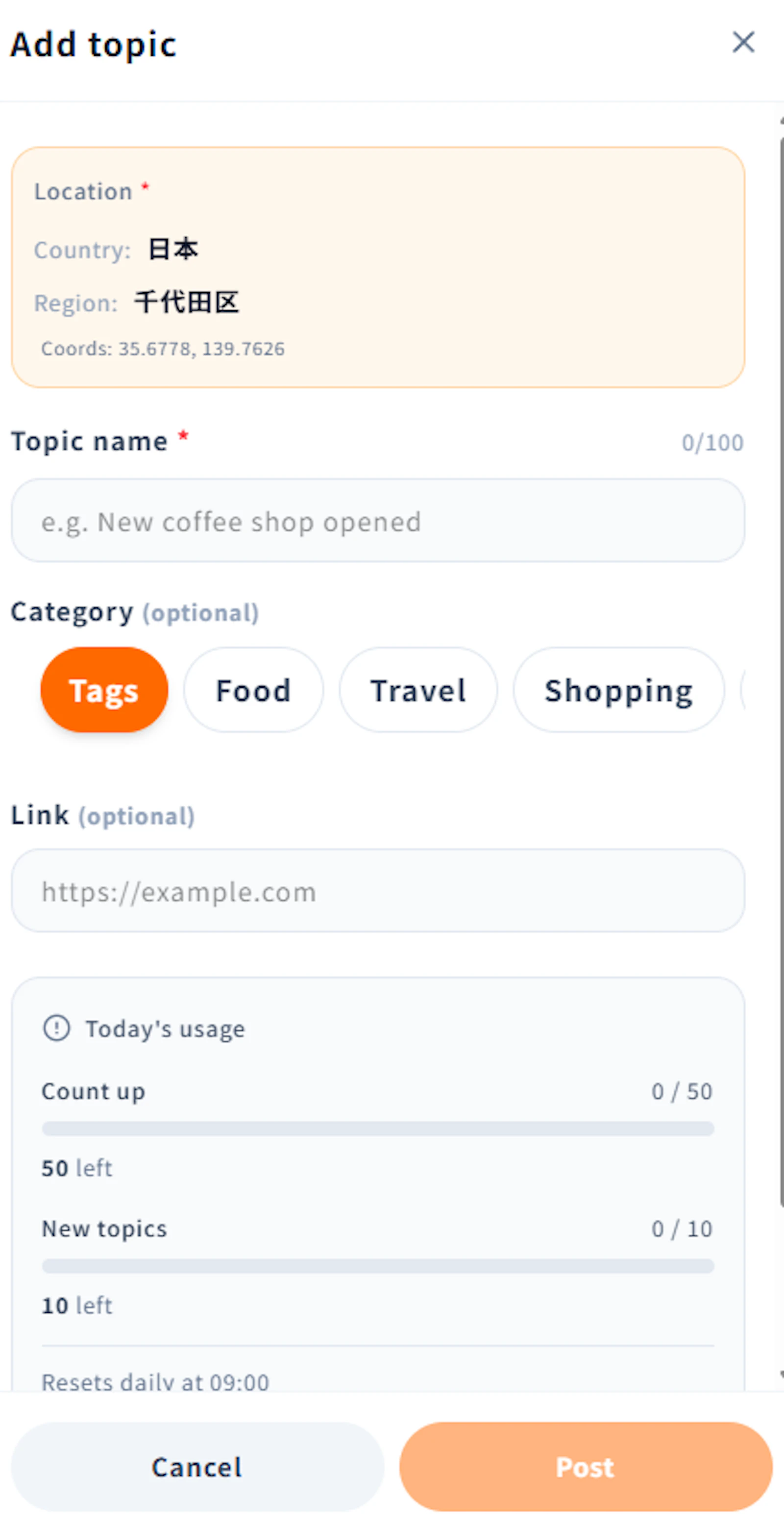The image size is (784, 1530).
Task: Open the Location card
Action: pyautogui.click(x=379, y=267)
